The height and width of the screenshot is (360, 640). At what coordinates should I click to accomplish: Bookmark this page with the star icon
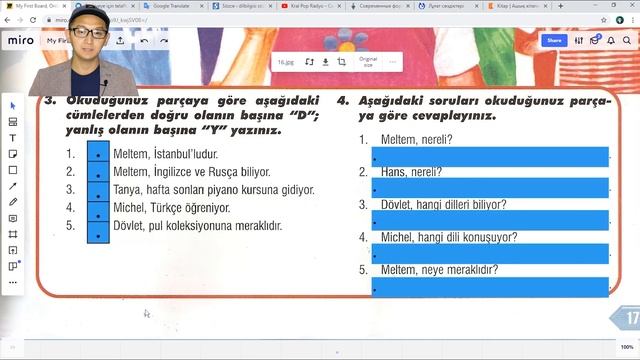click(604, 20)
